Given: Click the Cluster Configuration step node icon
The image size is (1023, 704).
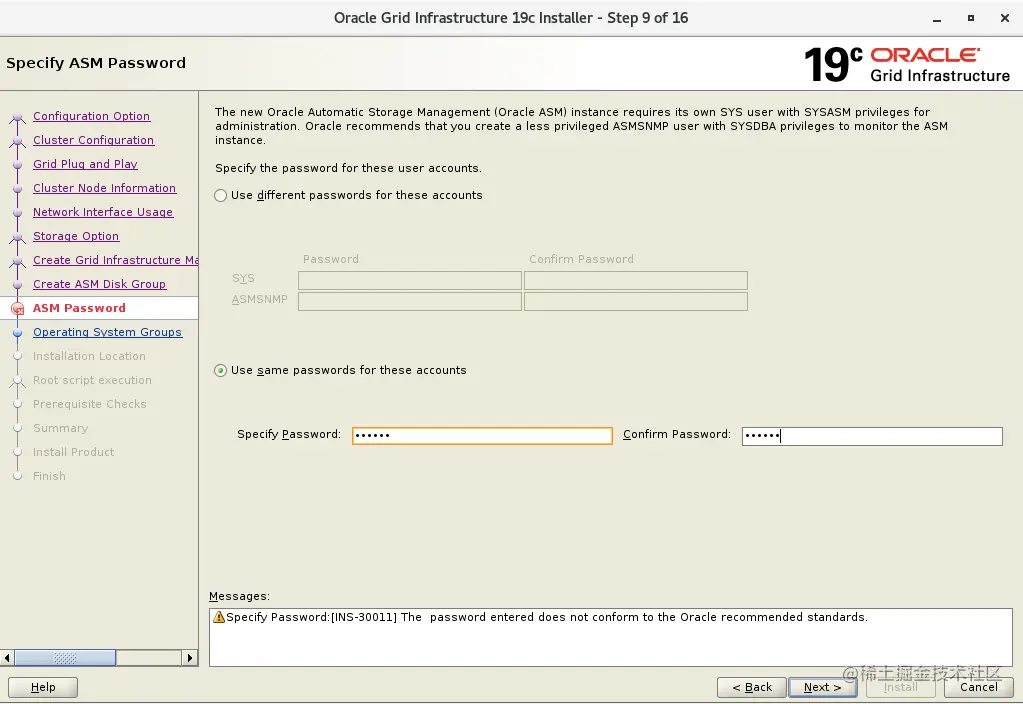Looking at the screenshot, I should pyautogui.click(x=18, y=142).
